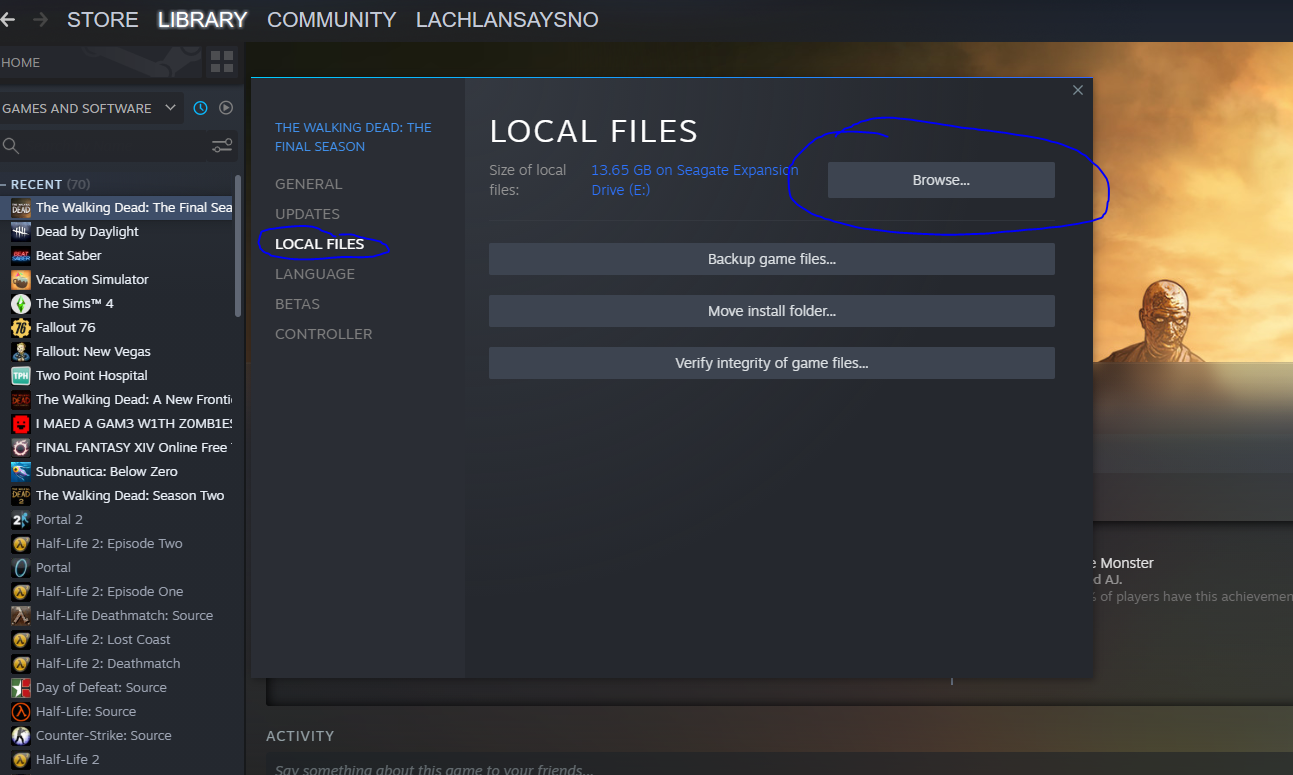Click The Walking Dead: The Final Season title

[353, 137]
